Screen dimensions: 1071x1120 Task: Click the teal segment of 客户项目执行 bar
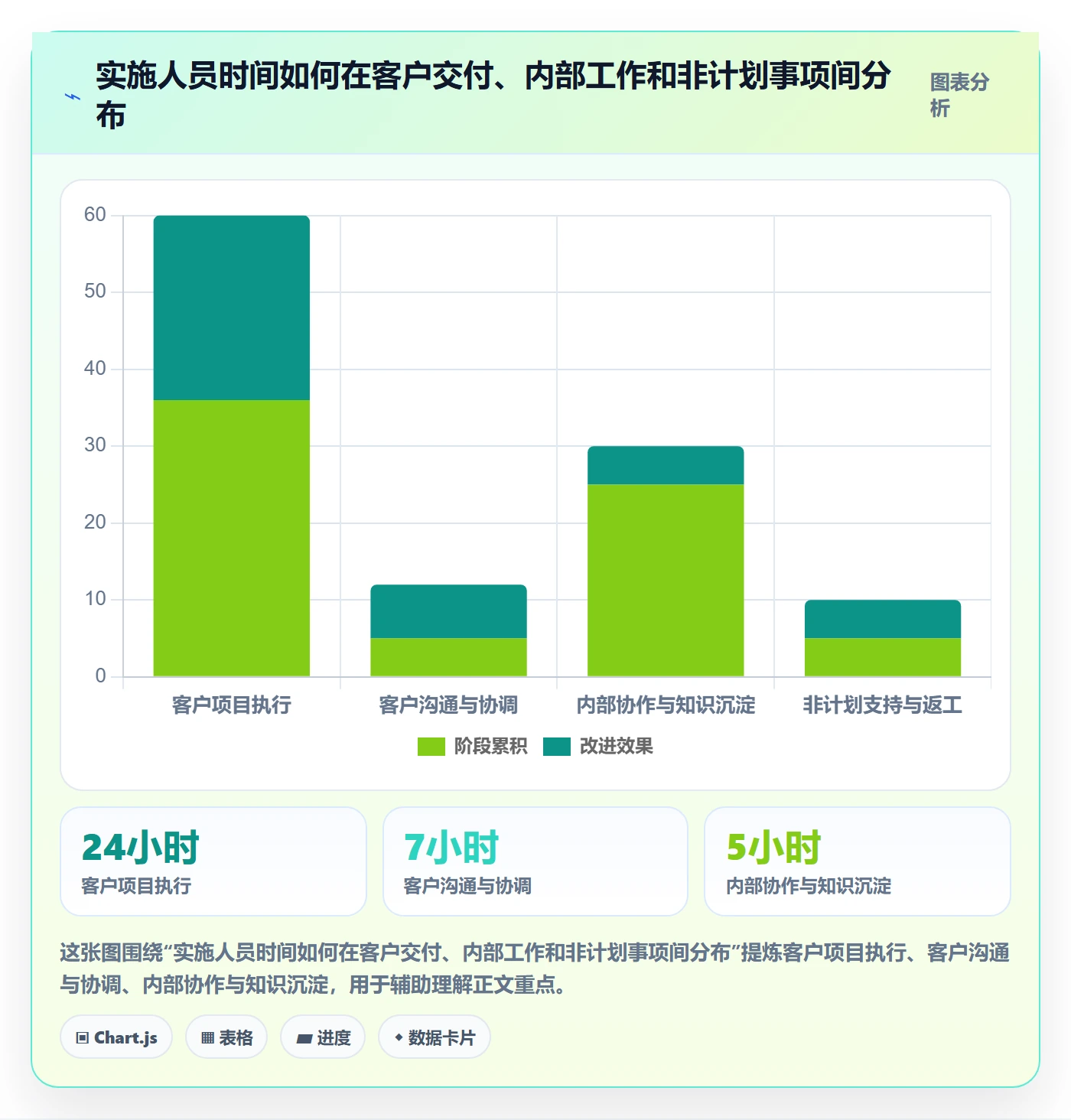click(x=232, y=308)
